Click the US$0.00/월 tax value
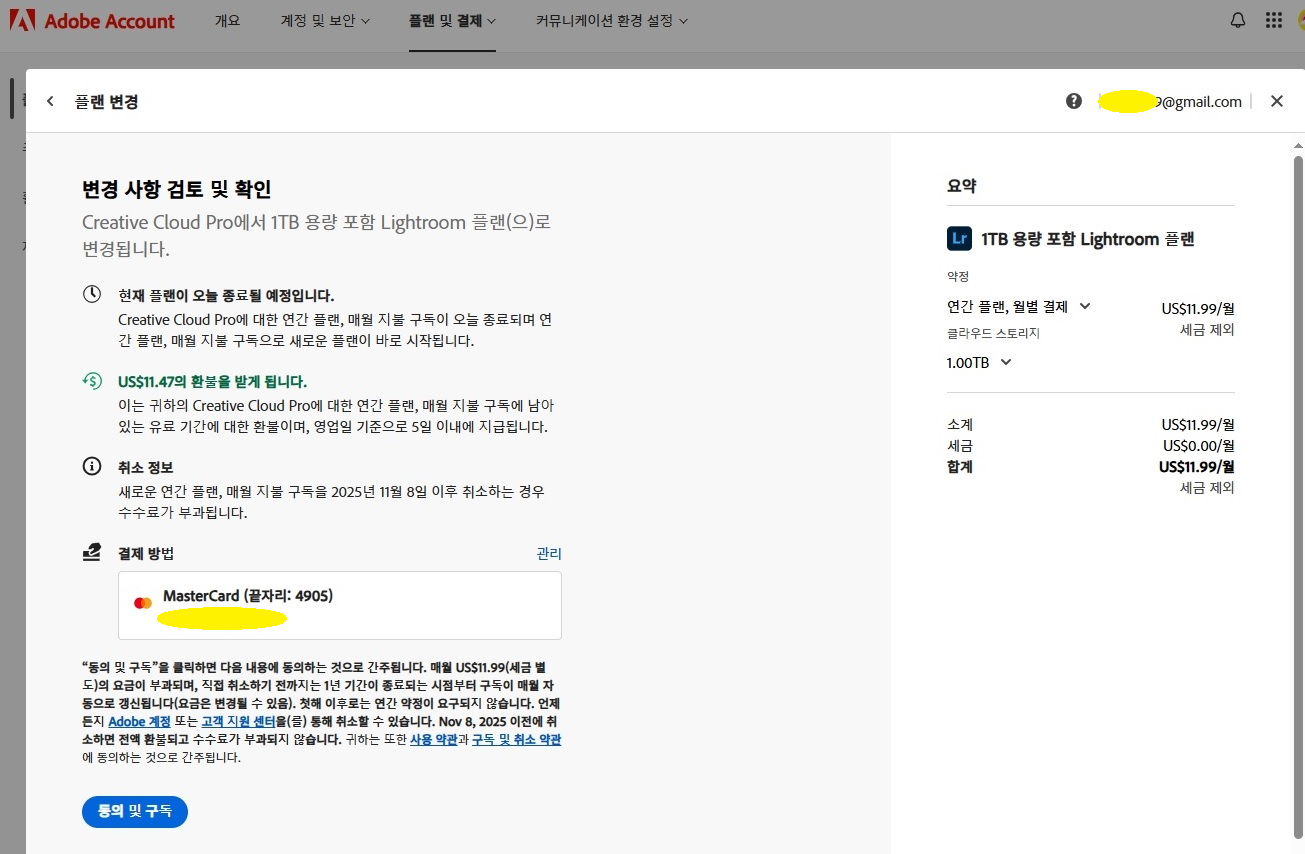Screen dimensions: 1305x854 tap(1198, 445)
